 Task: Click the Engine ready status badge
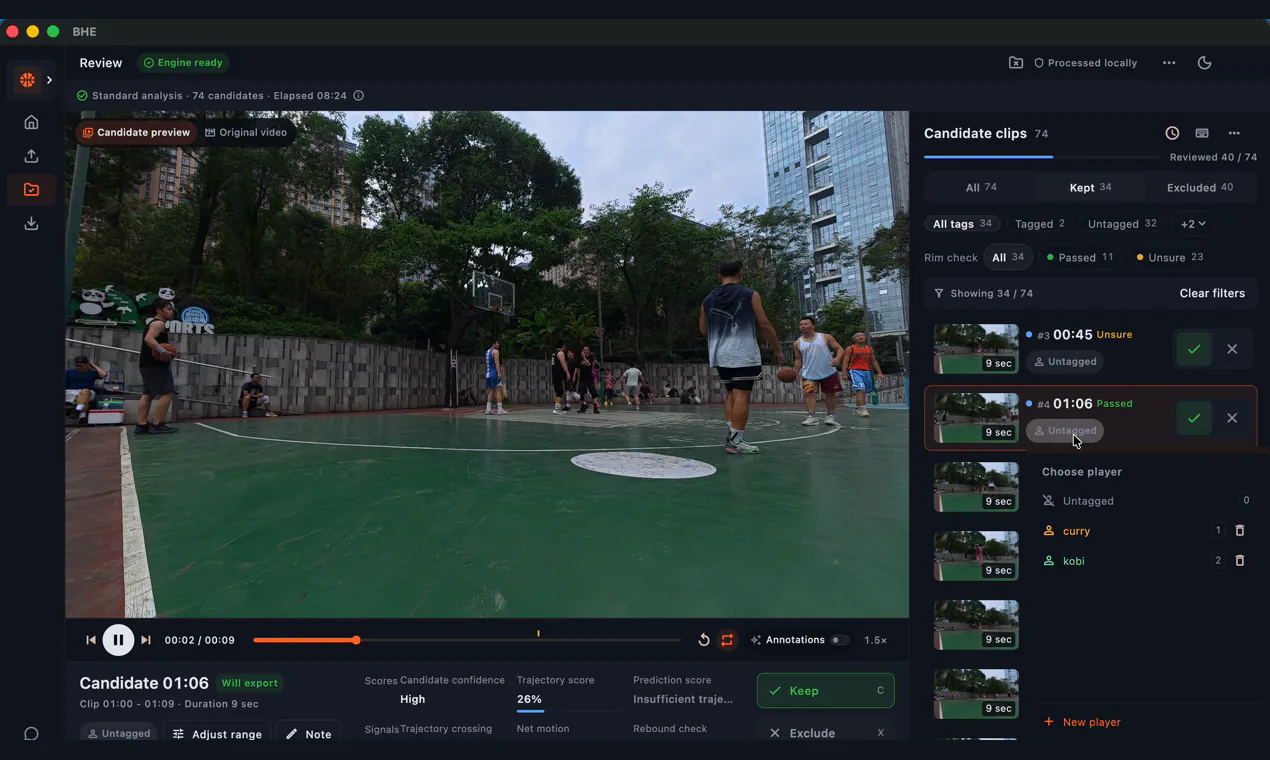[183, 62]
